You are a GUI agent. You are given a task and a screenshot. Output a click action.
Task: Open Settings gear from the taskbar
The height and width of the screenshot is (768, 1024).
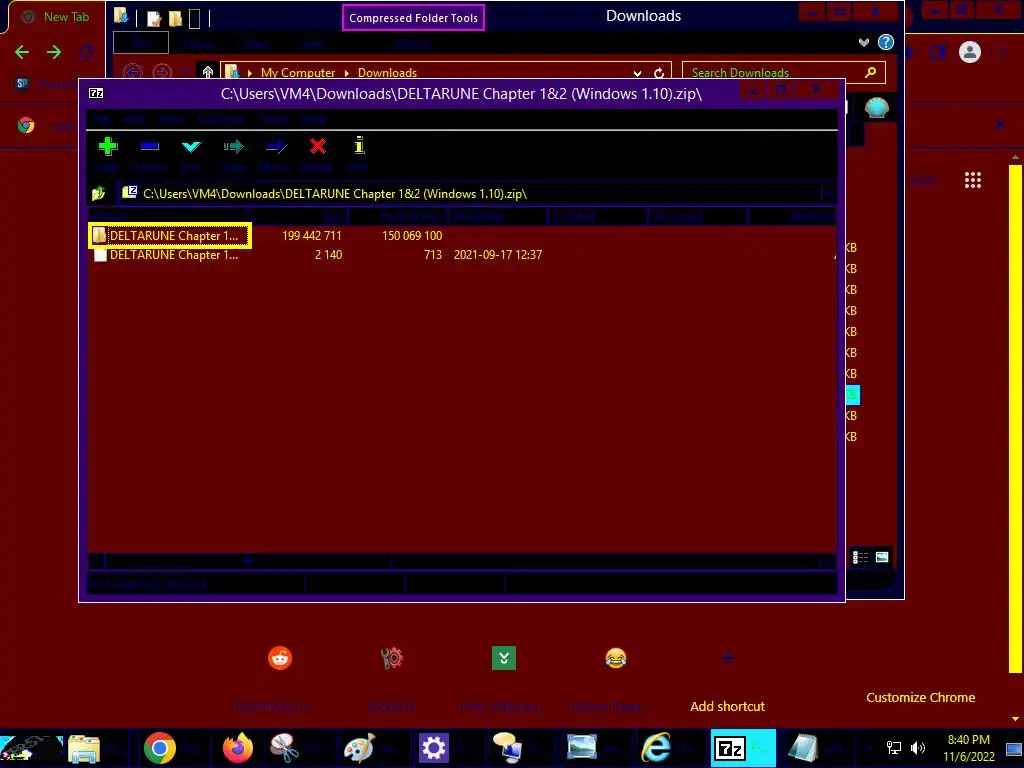434,748
